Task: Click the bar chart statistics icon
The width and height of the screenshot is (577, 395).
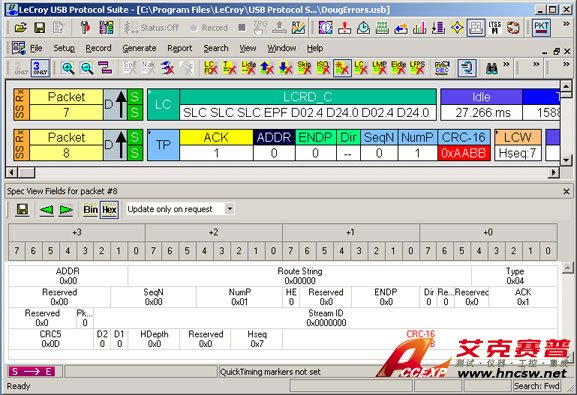Action: (x=420, y=28)
